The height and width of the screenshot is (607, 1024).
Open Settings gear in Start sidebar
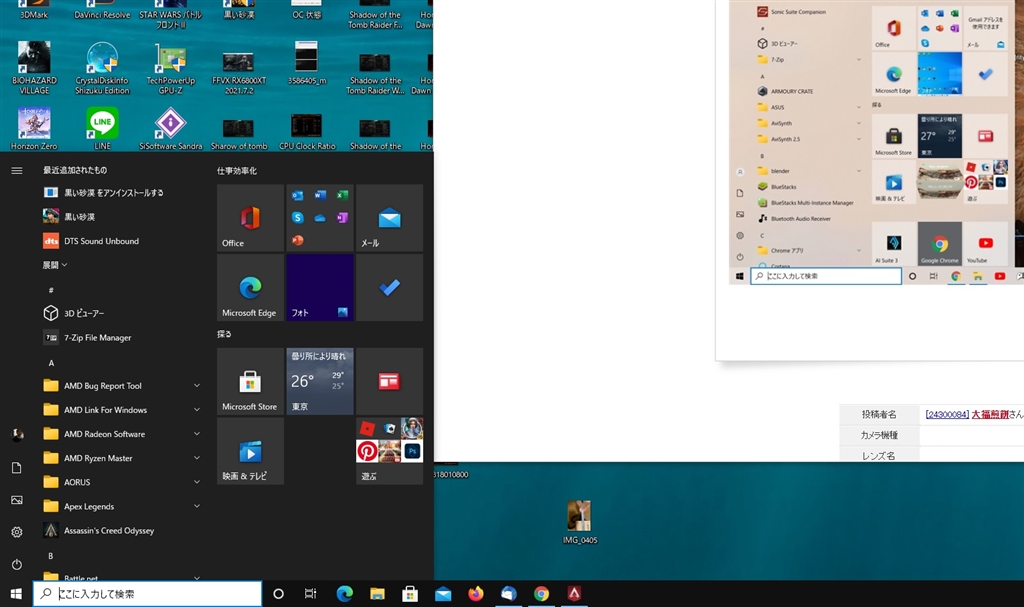[x=17, y=532]
